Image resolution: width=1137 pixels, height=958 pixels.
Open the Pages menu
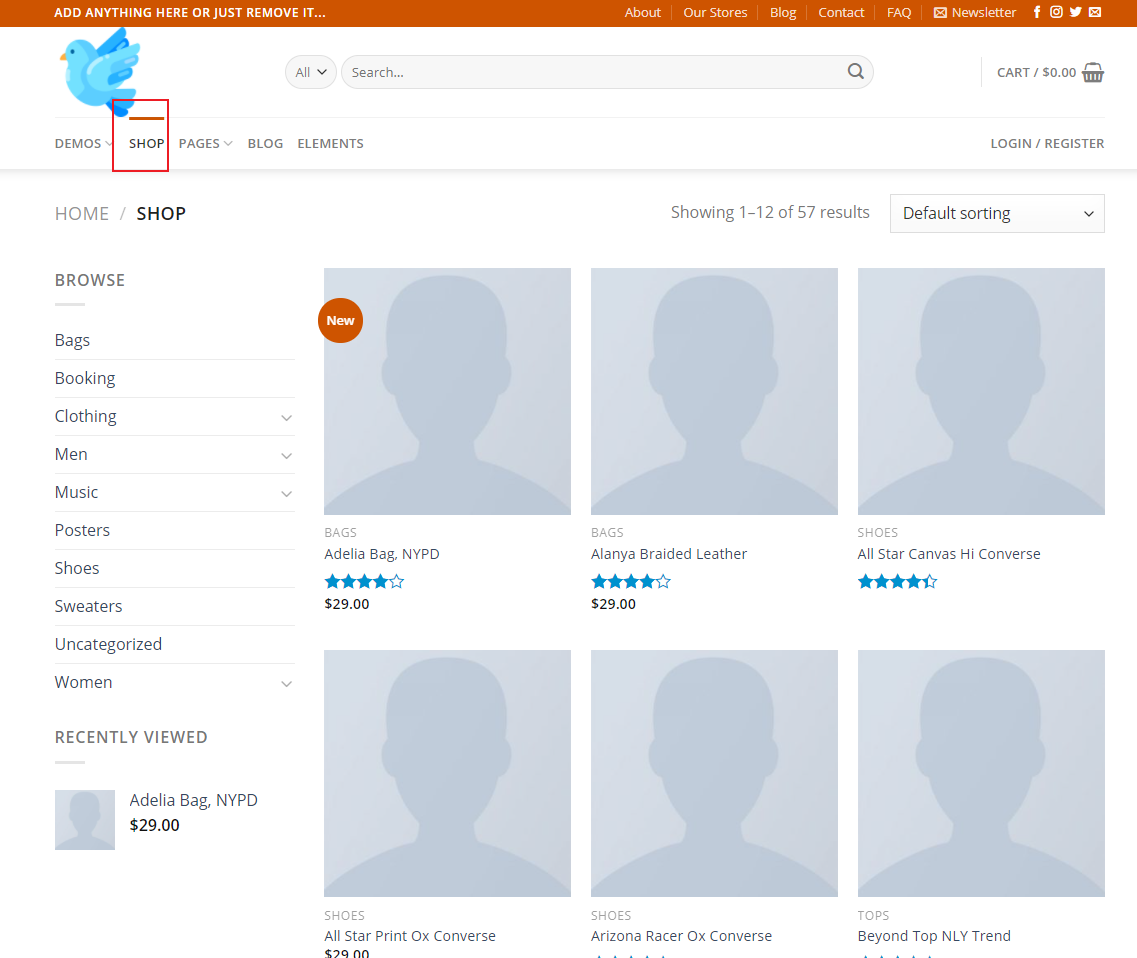tap(205, 143)
